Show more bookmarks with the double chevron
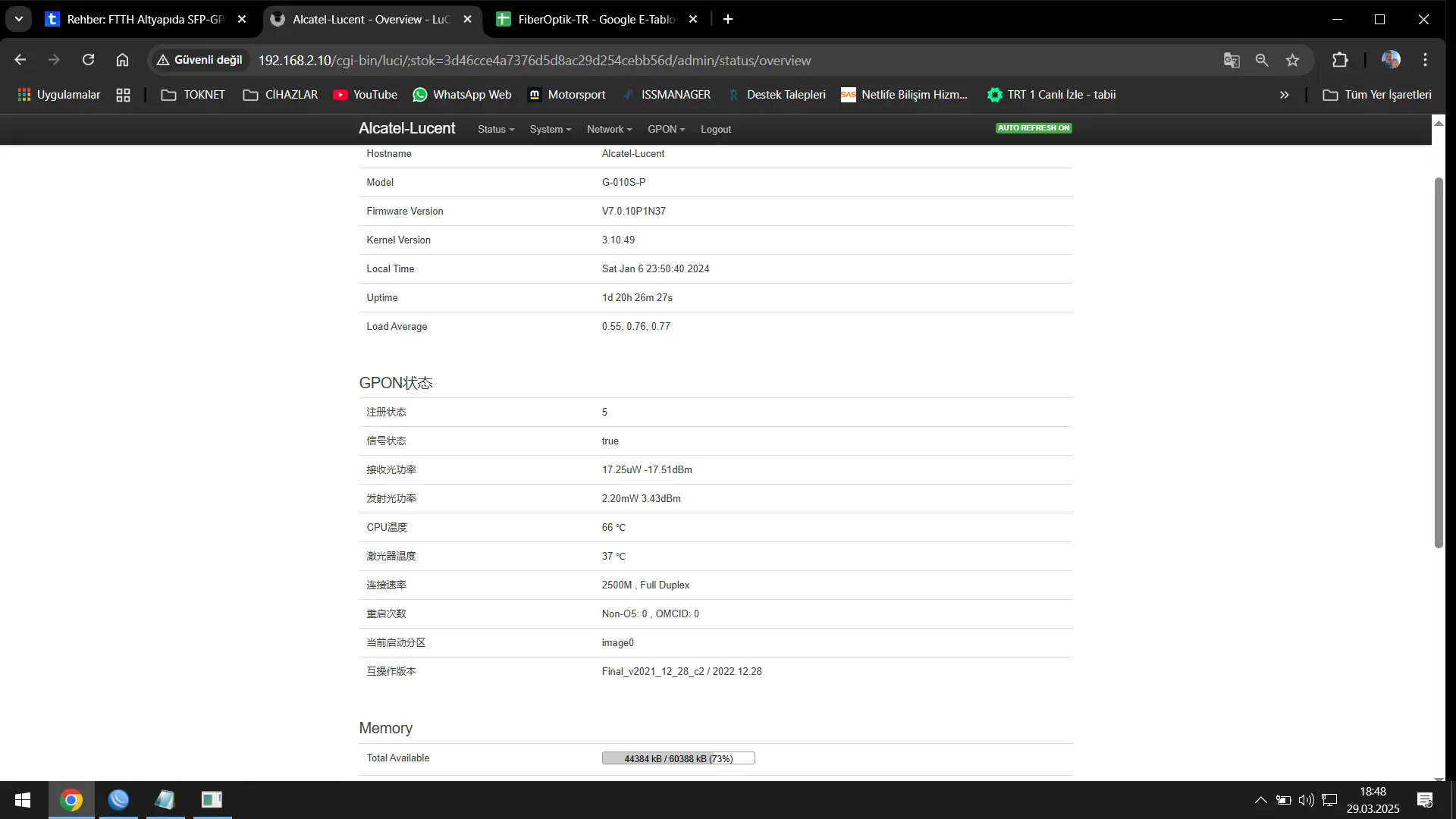This screenshot has width=1456, height=819. (x=1284, y=95)
